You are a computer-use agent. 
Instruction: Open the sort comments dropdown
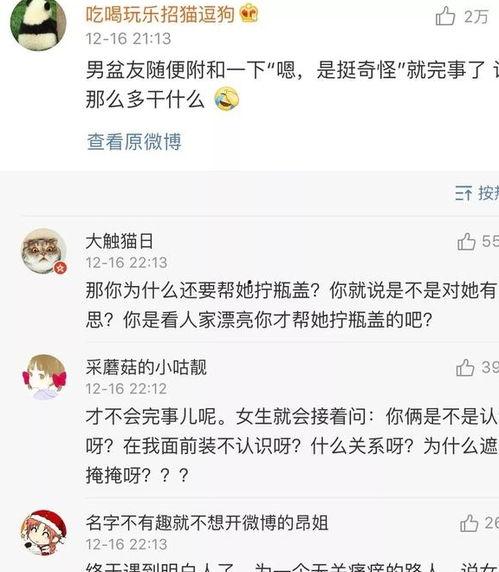pyautogui.click(x=477, y=193)
